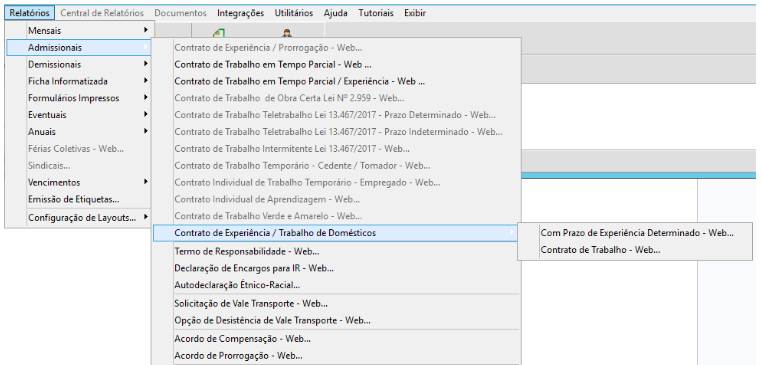Choose Com Prazo de Experiência Determinado - Web
Image resolution: width=761 pixels, height=365 pixels.
coord(635,233)
